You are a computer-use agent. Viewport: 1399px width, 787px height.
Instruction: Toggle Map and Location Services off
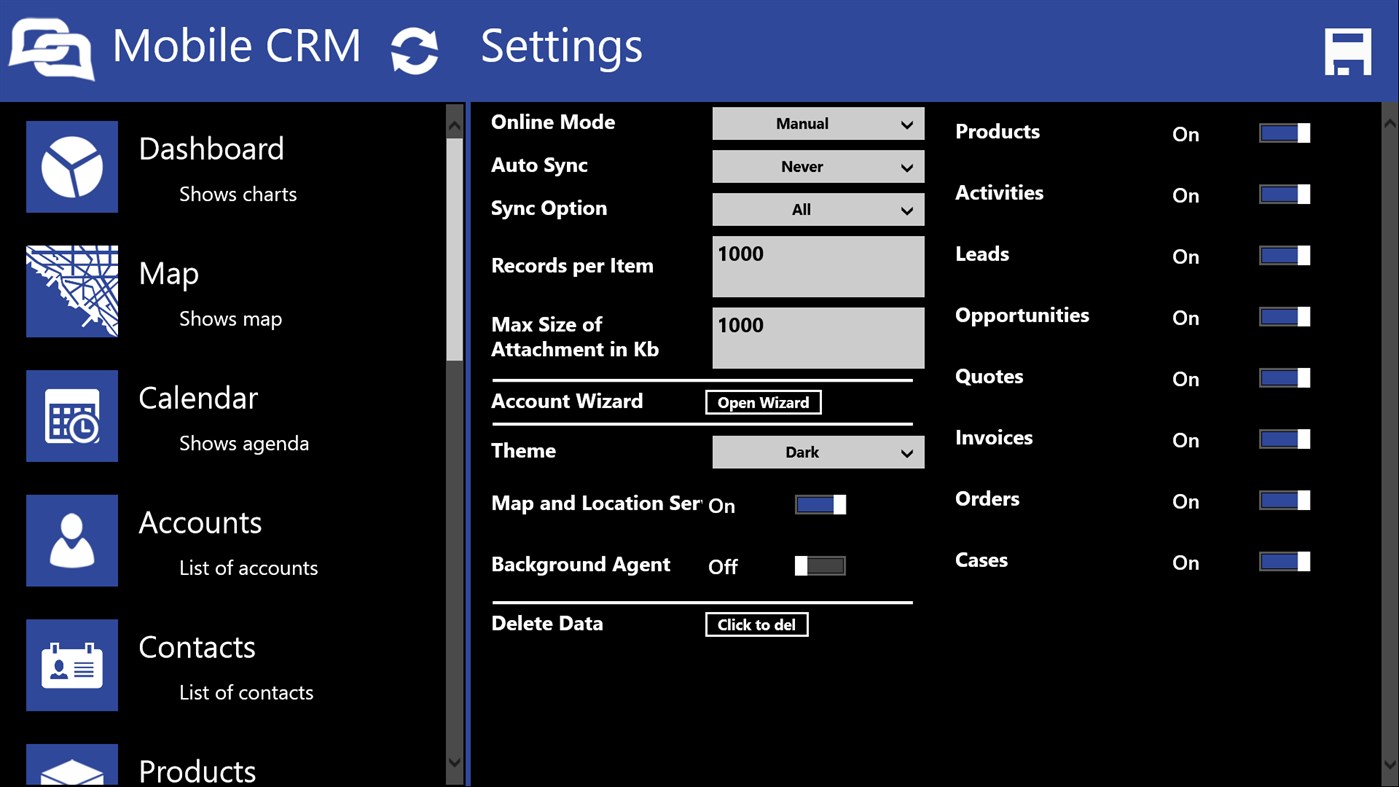click(820, 503)
